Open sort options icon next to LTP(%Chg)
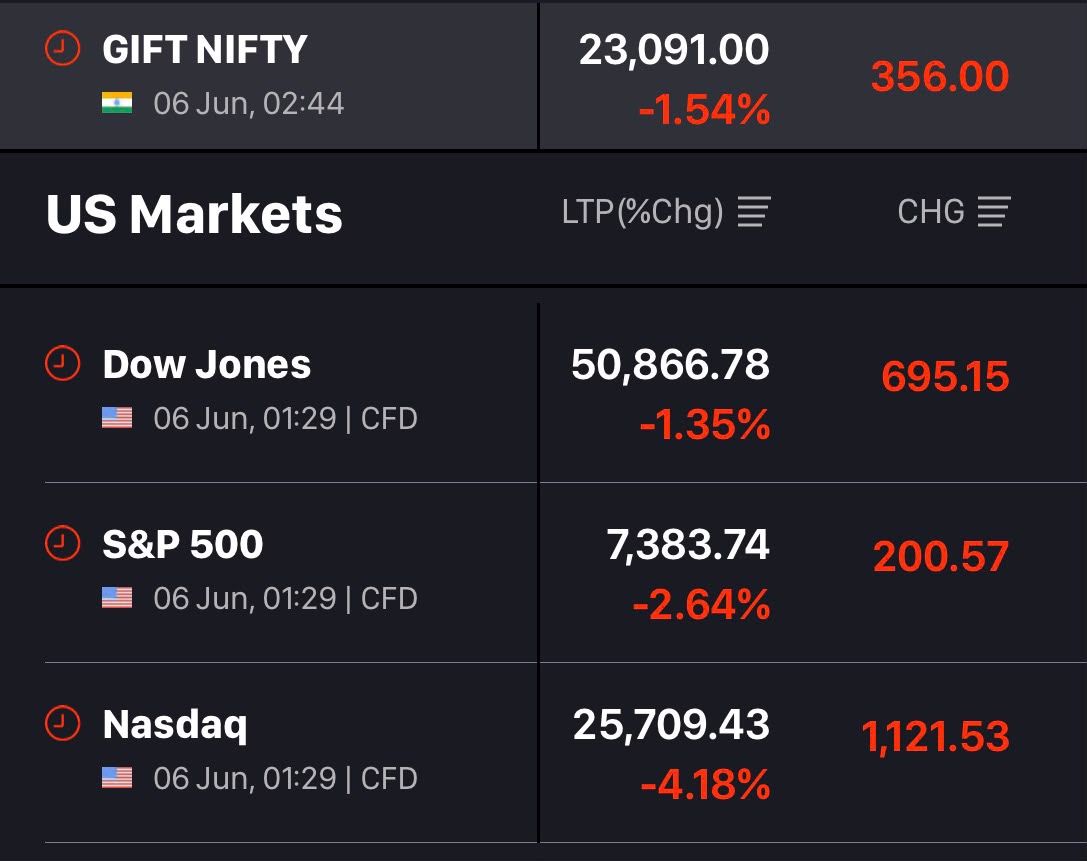 click(x=754, y=211)
